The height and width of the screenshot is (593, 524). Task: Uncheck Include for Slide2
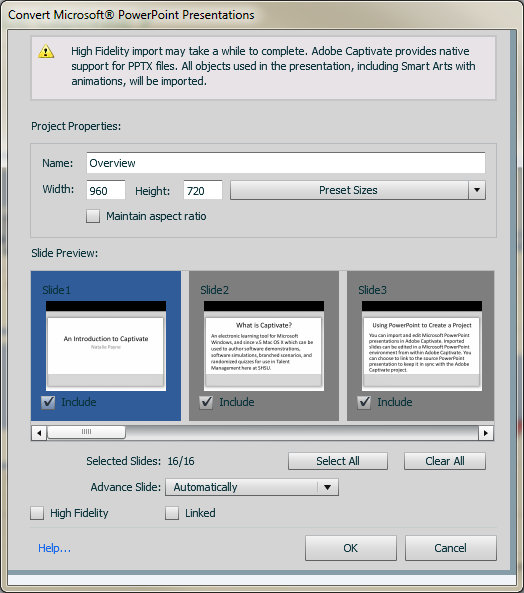(206, 402)
